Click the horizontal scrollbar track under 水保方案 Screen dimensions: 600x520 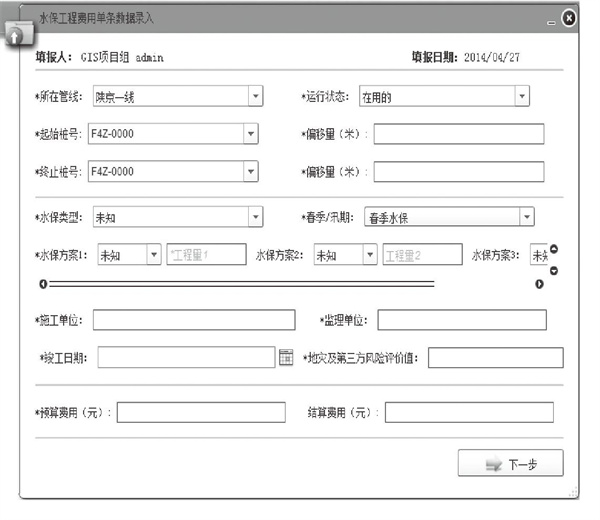point(240,284)
